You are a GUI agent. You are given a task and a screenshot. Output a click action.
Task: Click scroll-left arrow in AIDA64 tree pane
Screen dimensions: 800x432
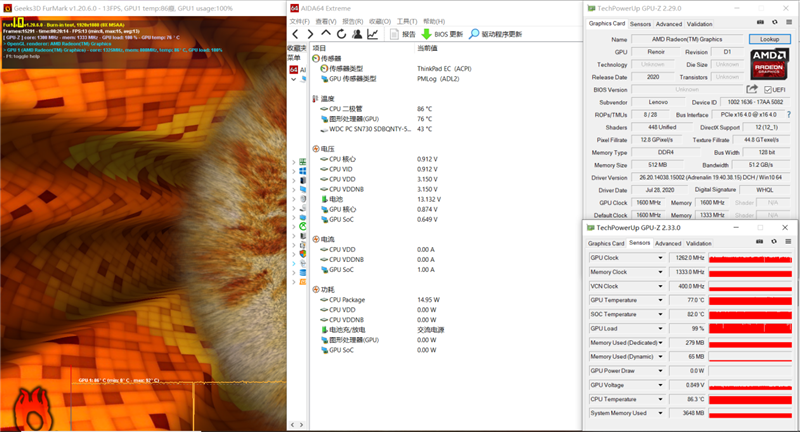point(293,424)
